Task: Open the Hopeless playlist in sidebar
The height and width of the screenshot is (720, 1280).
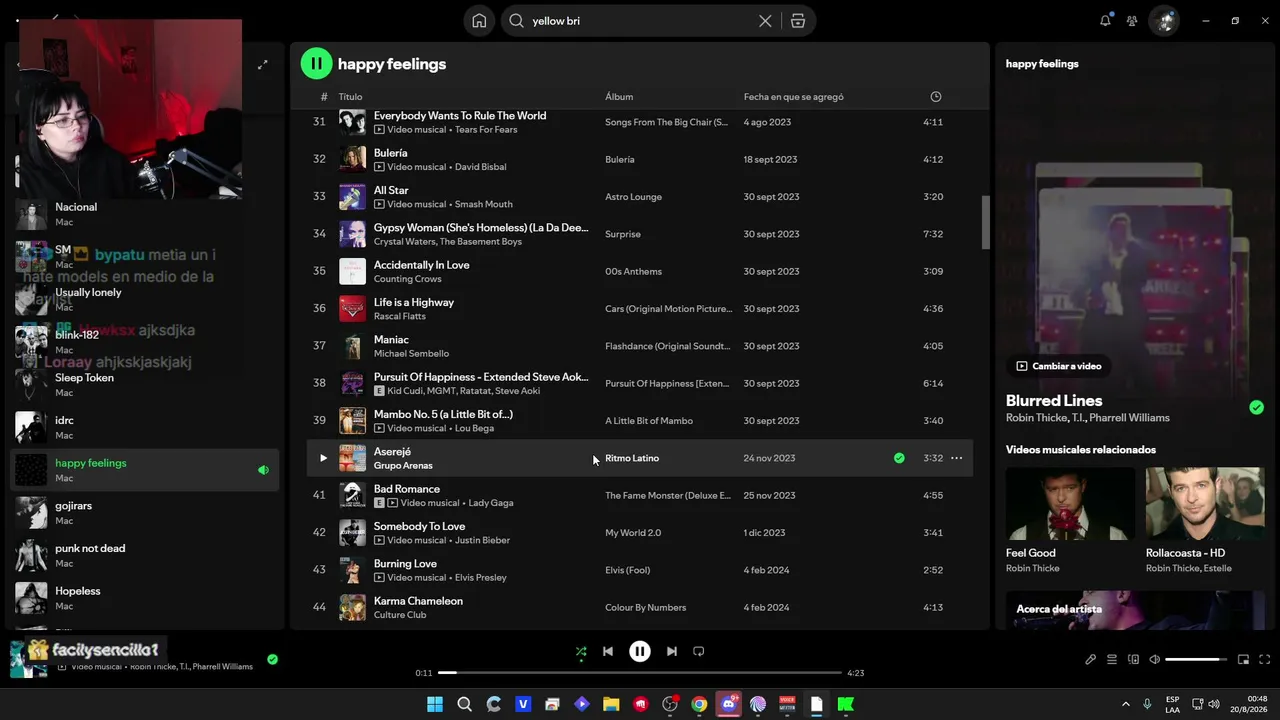Action: (x=145, y=598)
